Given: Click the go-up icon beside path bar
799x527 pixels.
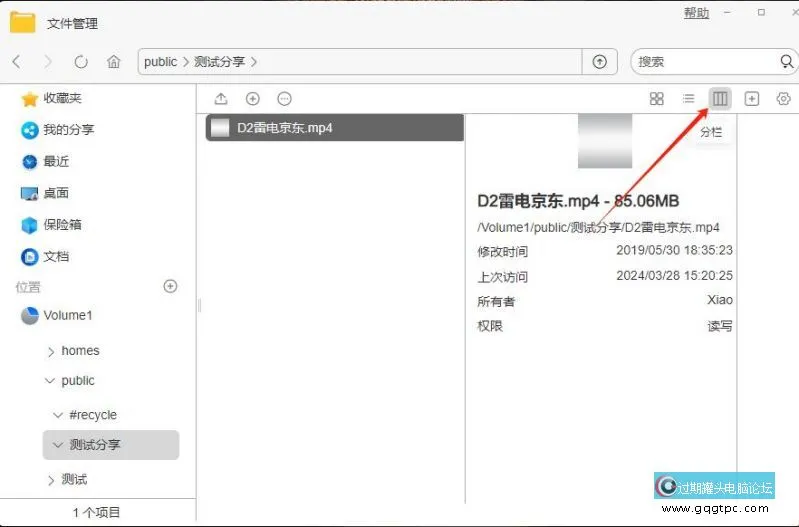Looking at the screenshot, I should (x=600, y=62).
